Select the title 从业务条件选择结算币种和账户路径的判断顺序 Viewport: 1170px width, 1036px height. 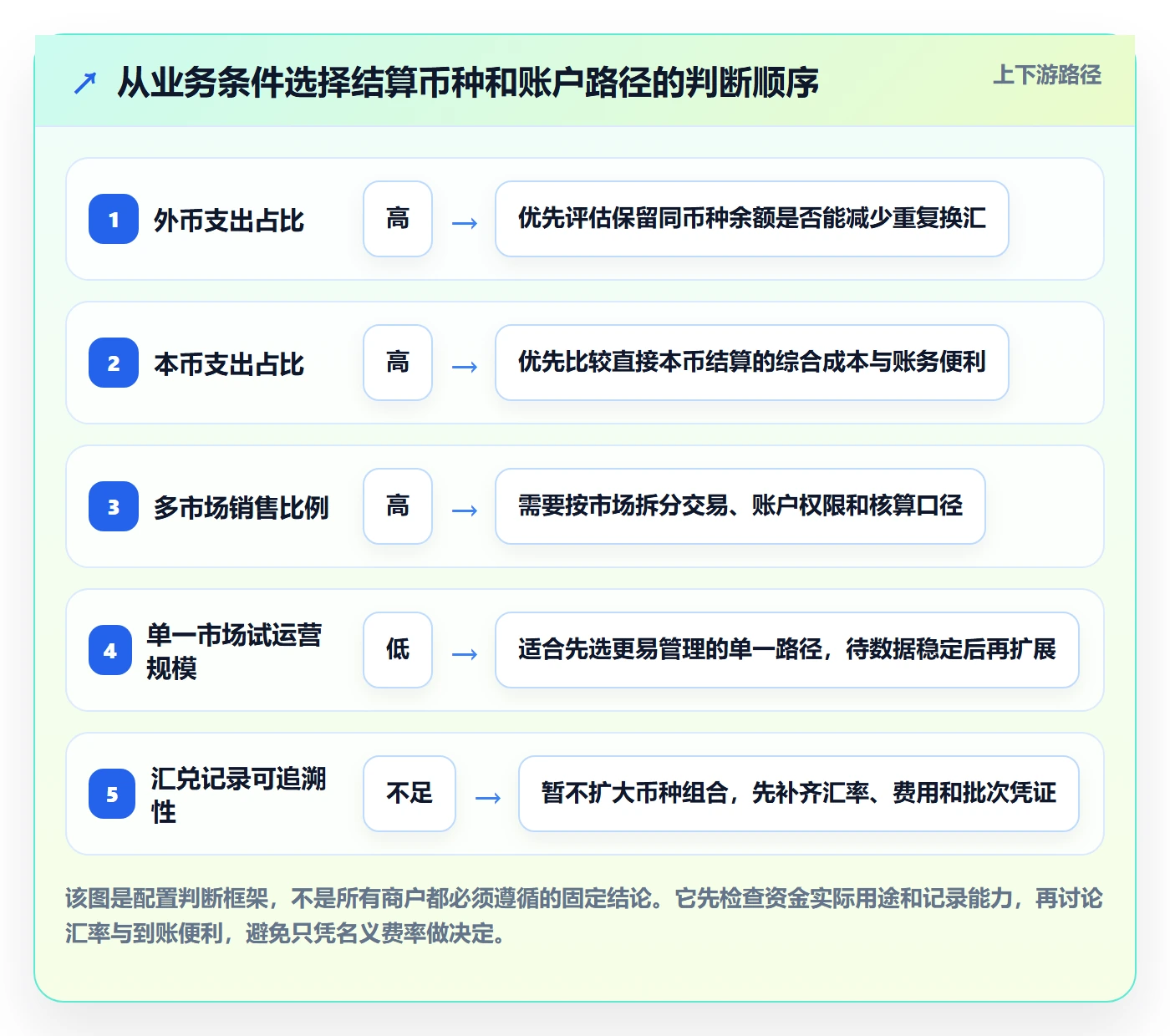click(x=468, y=83)
